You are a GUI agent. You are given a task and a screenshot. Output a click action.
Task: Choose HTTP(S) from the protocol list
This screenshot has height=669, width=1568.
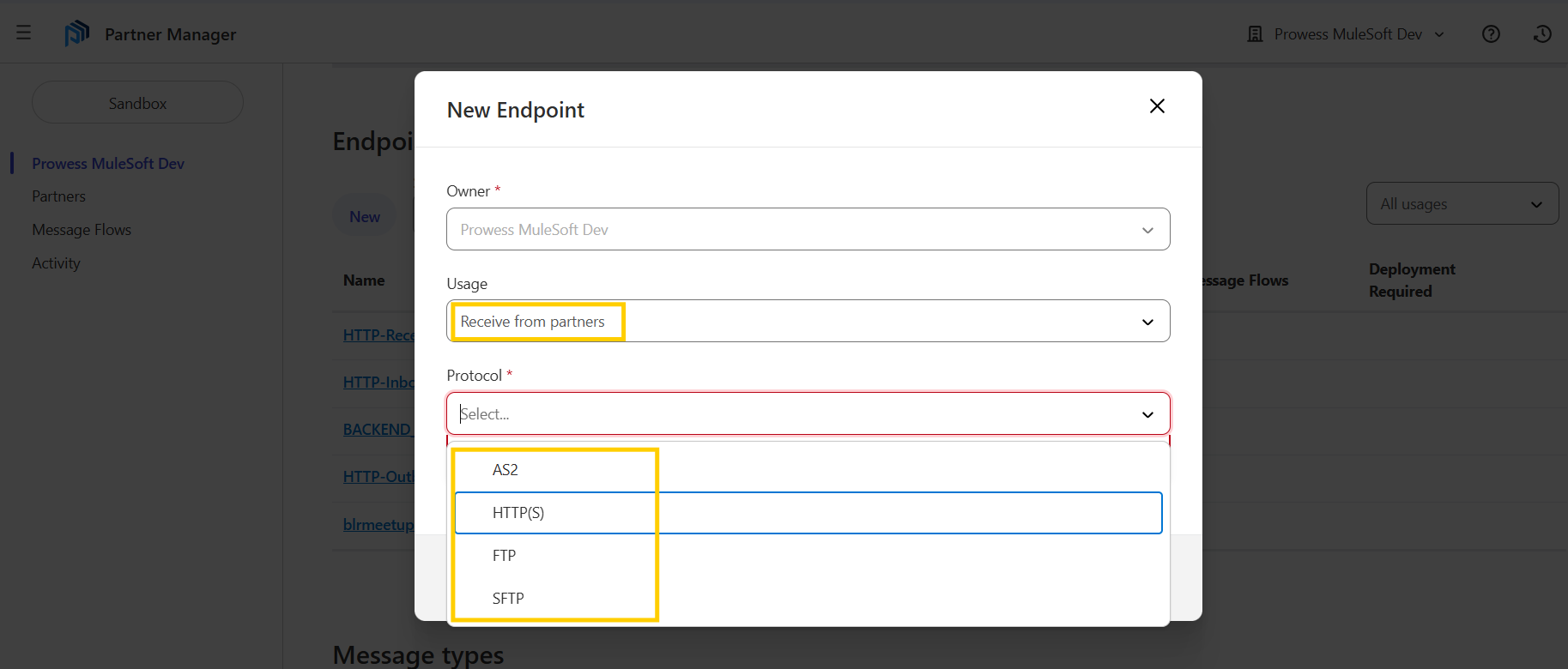518,513
